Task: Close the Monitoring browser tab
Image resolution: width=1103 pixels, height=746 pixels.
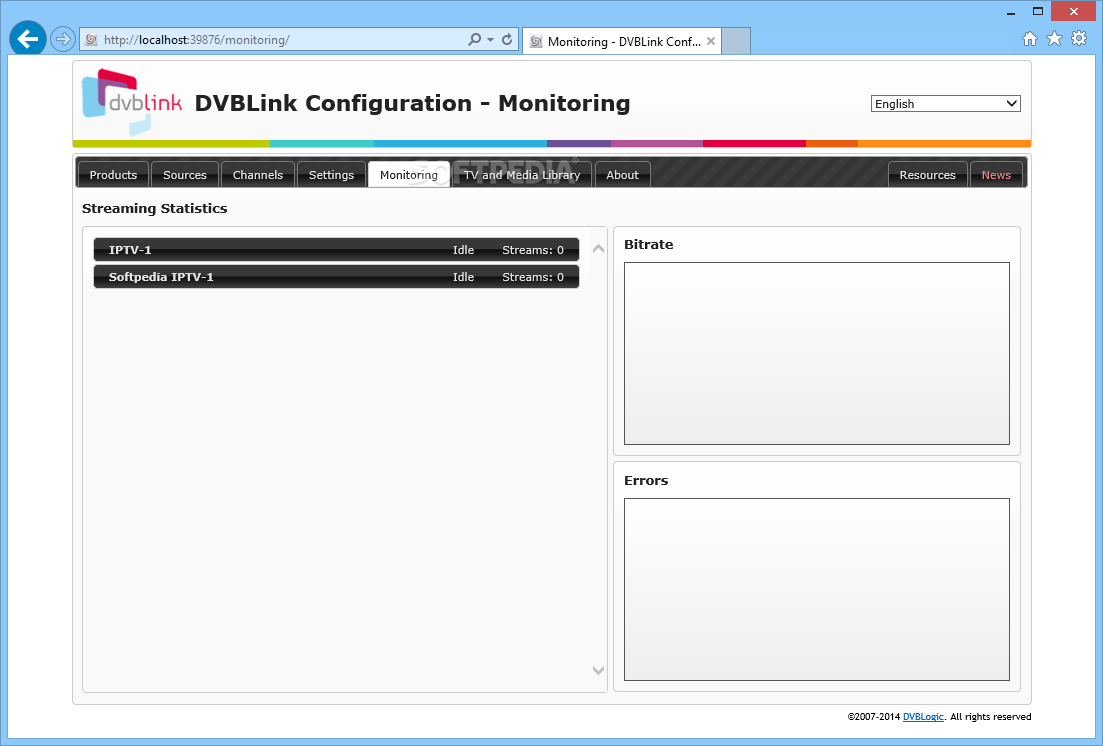Action: tap(711, 41)
